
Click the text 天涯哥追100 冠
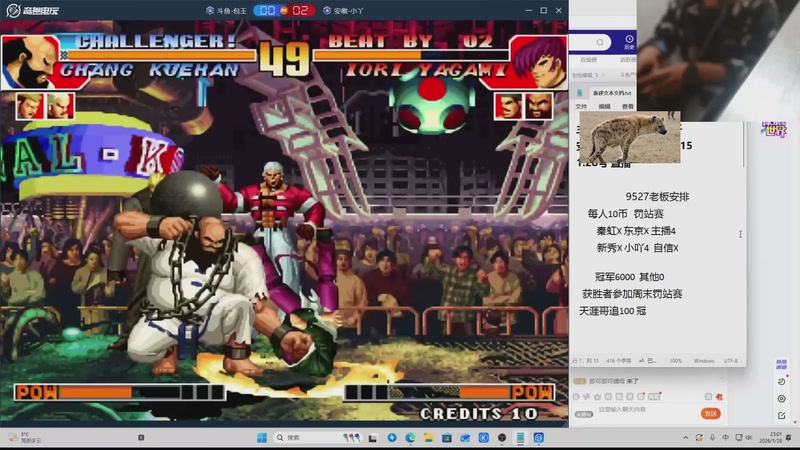pos(612,311)
